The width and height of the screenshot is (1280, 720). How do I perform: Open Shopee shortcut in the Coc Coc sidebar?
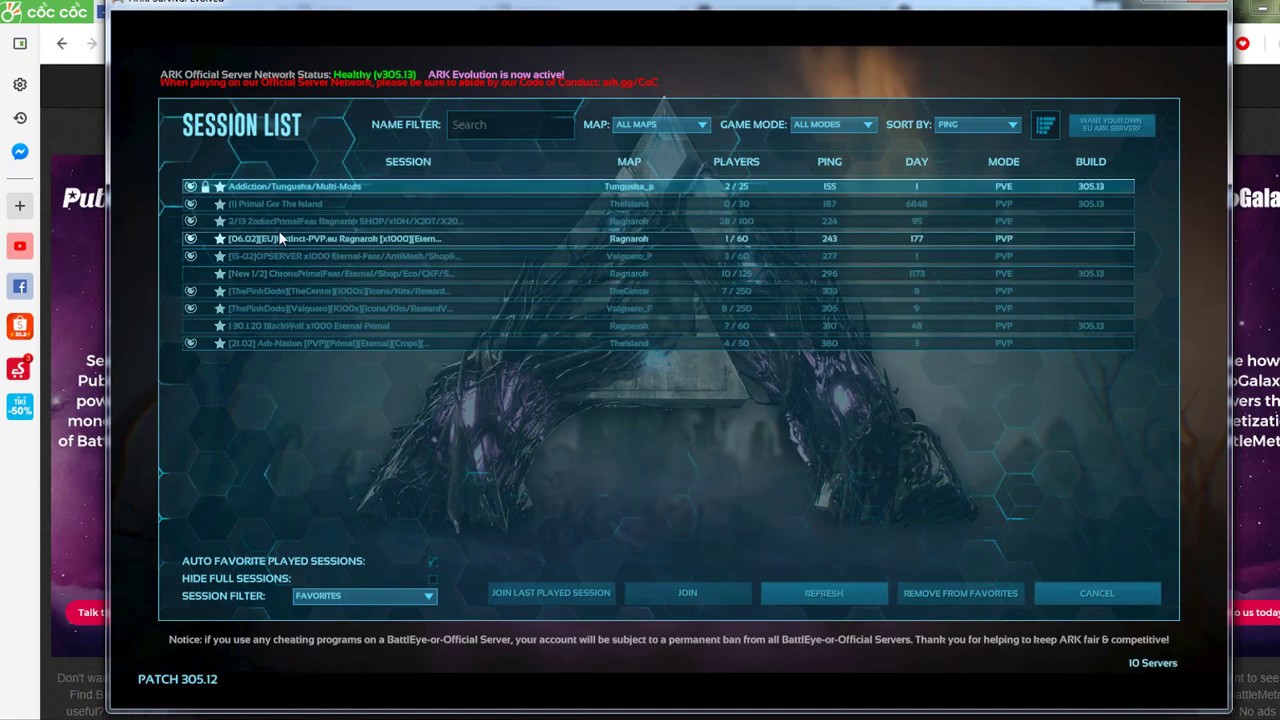click(20, 327)
